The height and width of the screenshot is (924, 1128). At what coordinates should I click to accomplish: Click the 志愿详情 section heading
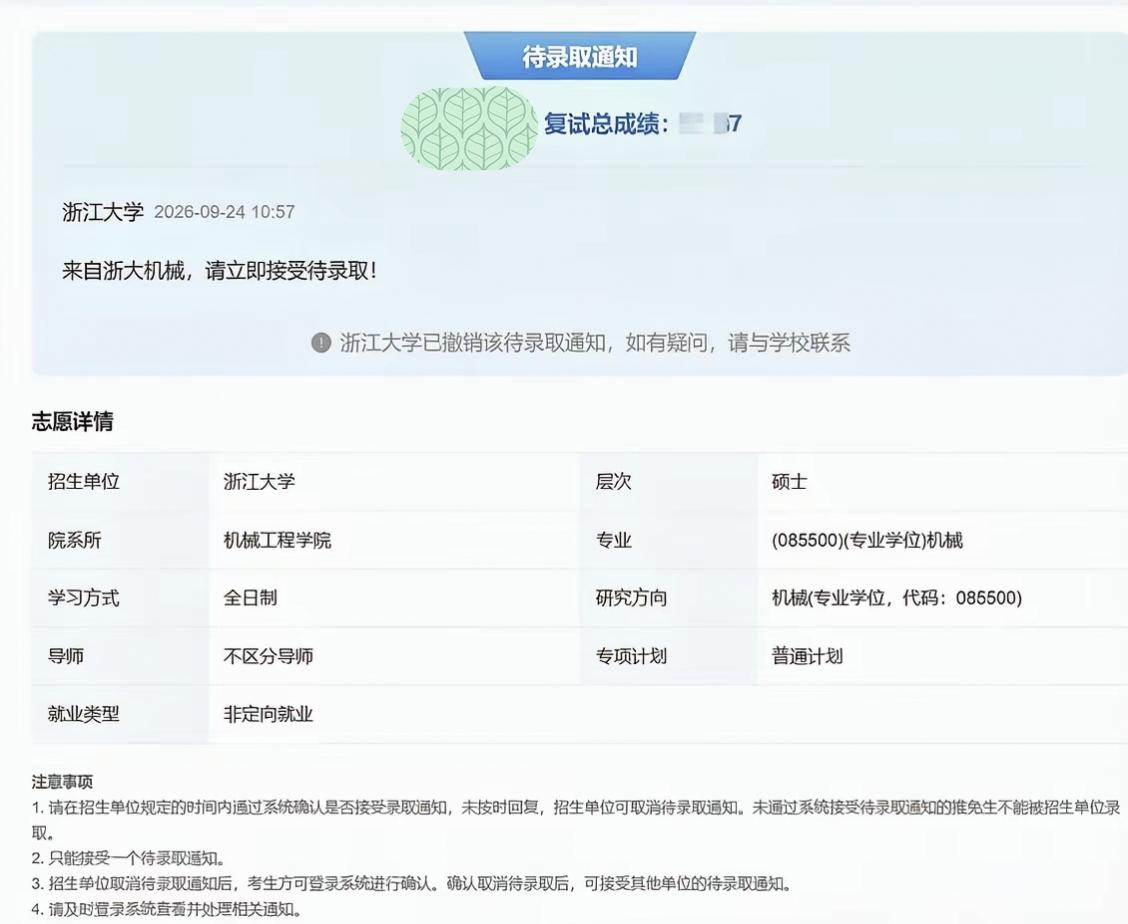[x=72, y=421]
